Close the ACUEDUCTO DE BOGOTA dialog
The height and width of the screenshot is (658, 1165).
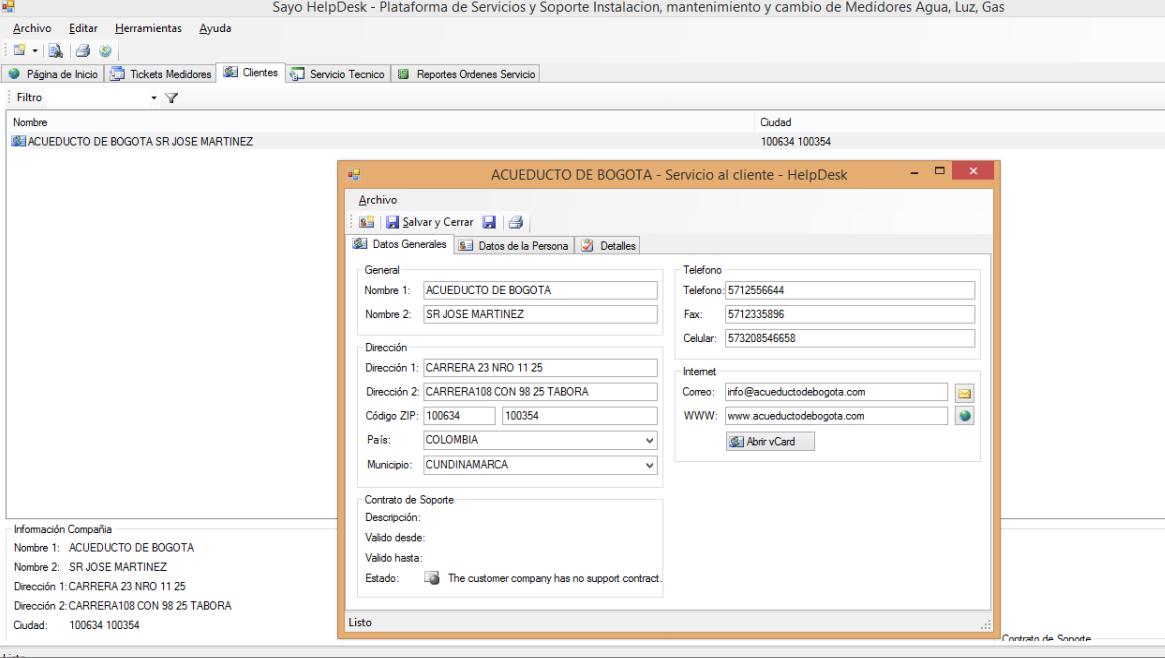[973, 171]
